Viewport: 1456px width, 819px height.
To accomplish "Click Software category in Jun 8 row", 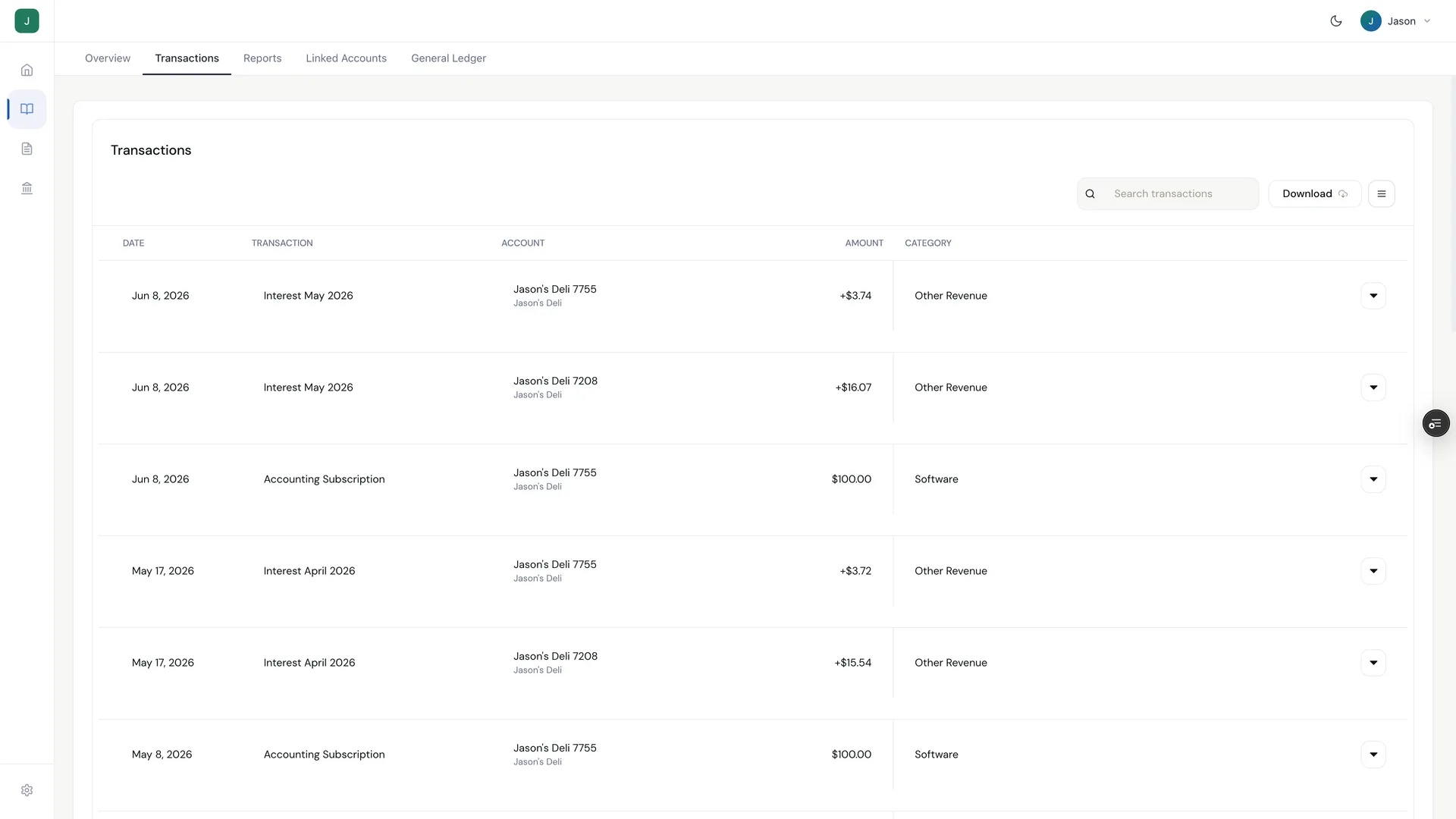I will [936, 479].
